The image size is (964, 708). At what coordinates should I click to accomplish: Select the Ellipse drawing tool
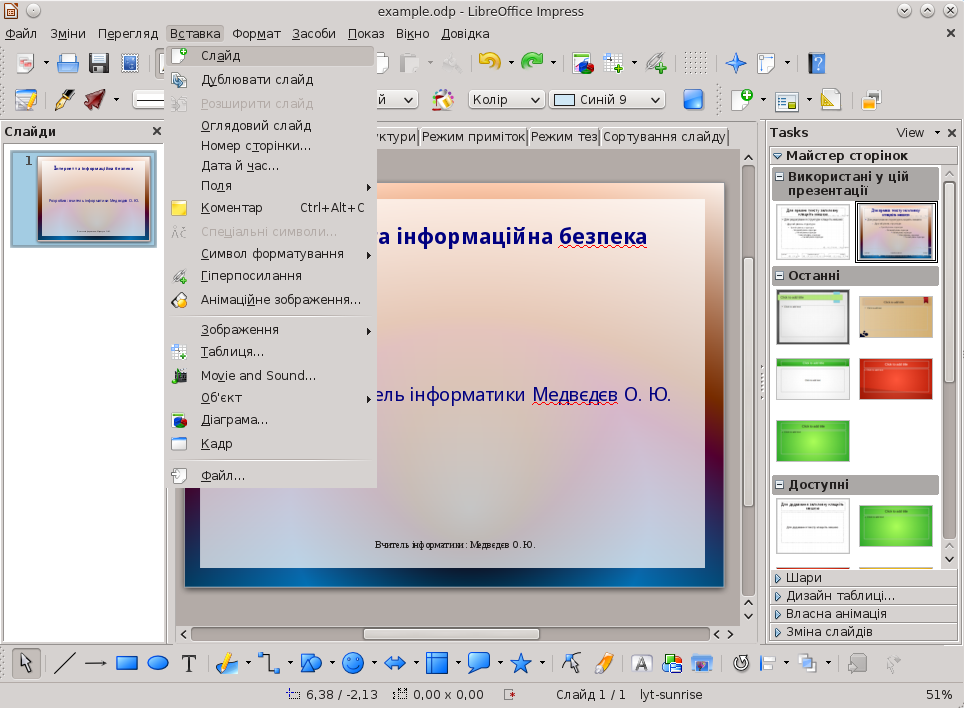coord(157,662)
